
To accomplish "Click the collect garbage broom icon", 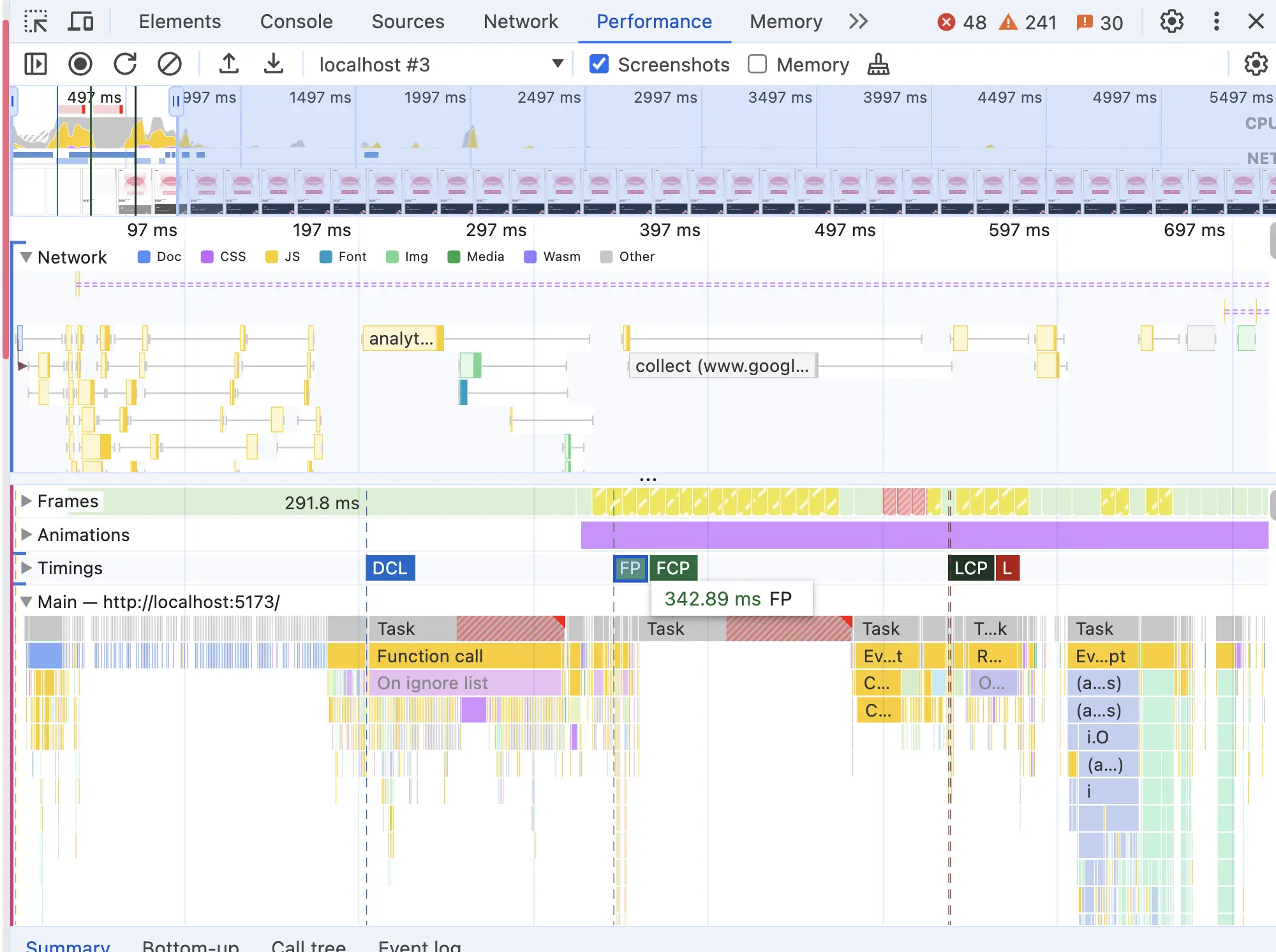I will click(x=879, y=64).
